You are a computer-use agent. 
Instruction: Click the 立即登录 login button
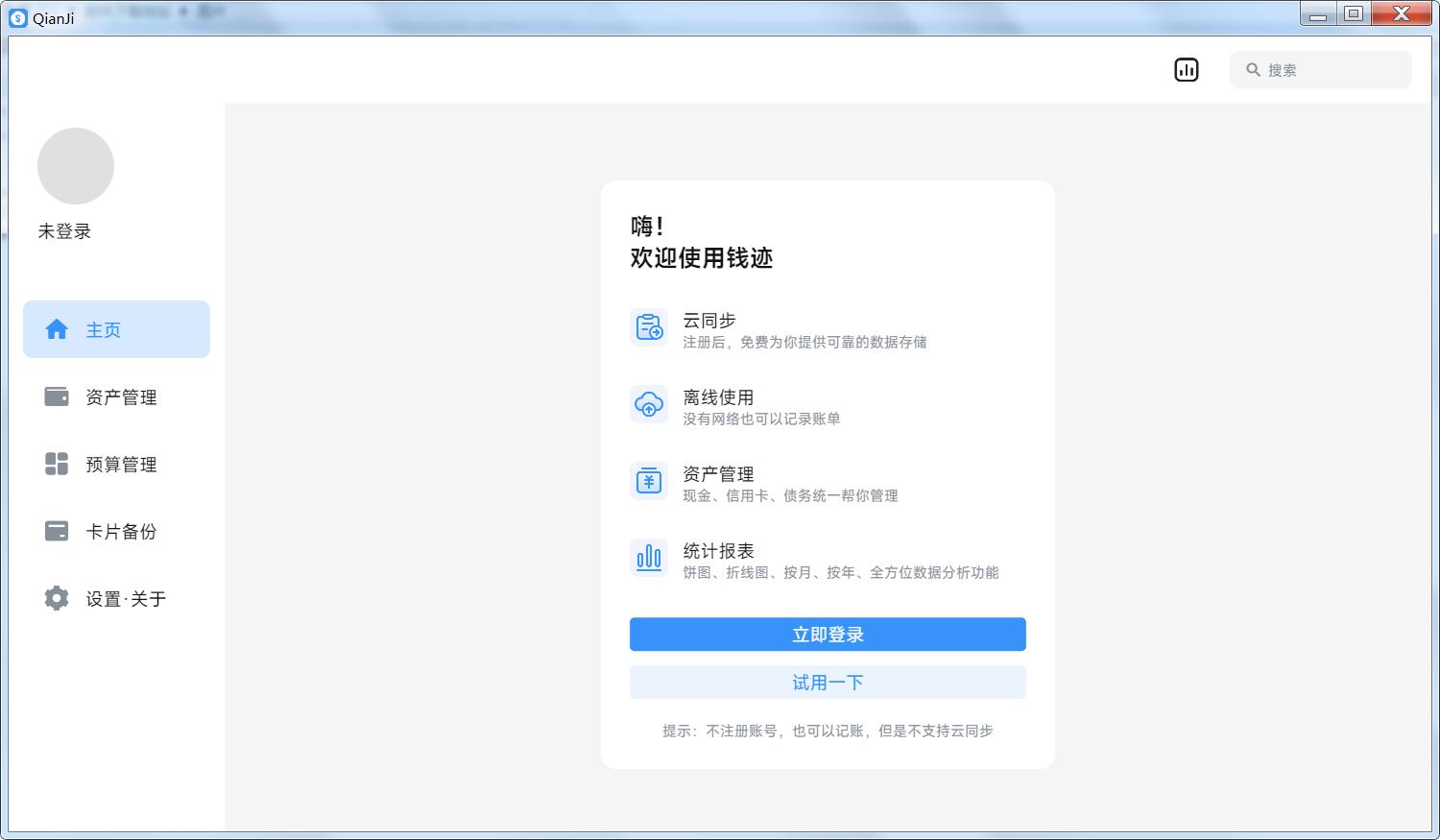(x=828, y=634)
